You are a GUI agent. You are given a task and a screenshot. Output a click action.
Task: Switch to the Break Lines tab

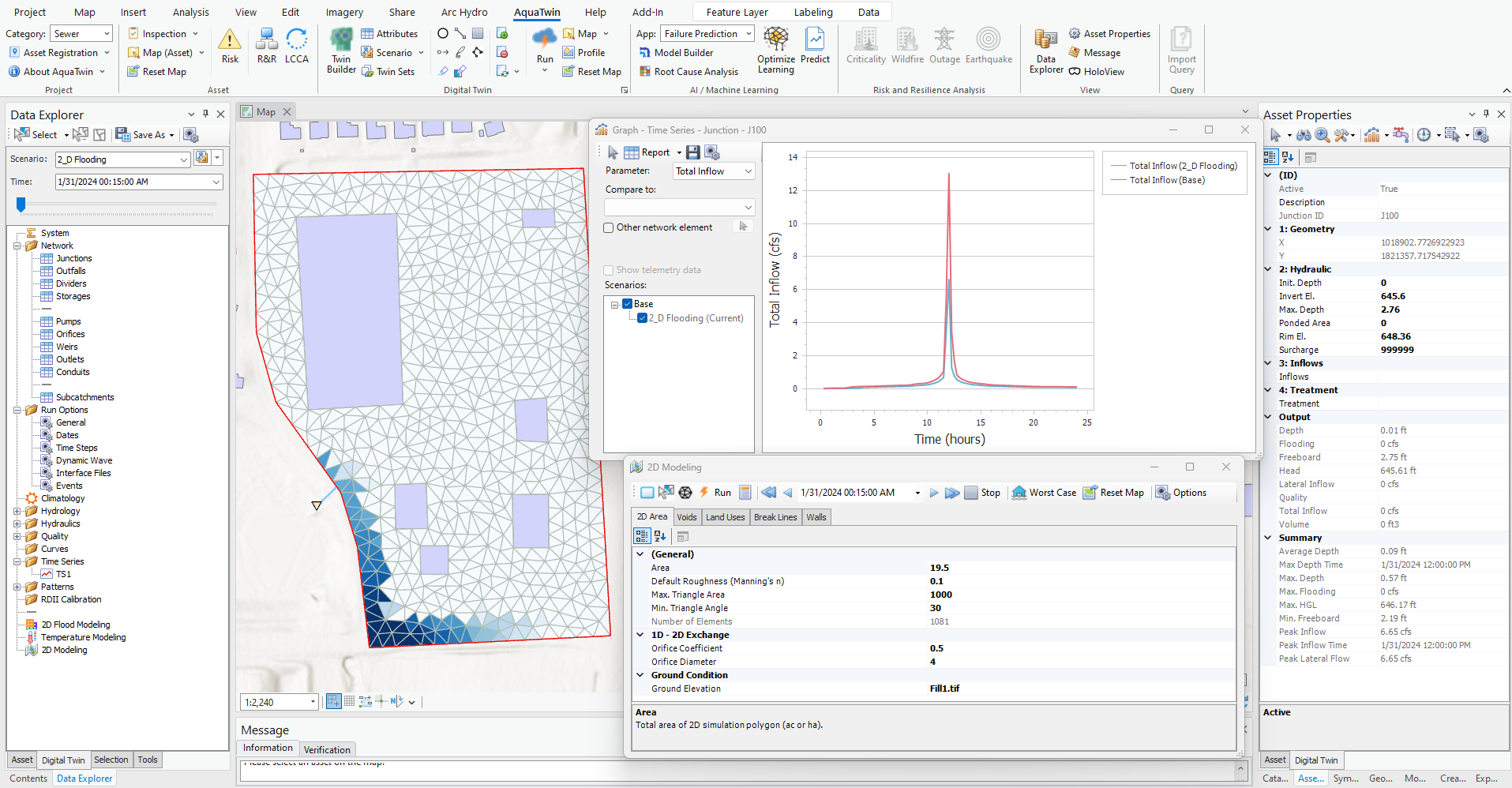(x=775, y=517)
